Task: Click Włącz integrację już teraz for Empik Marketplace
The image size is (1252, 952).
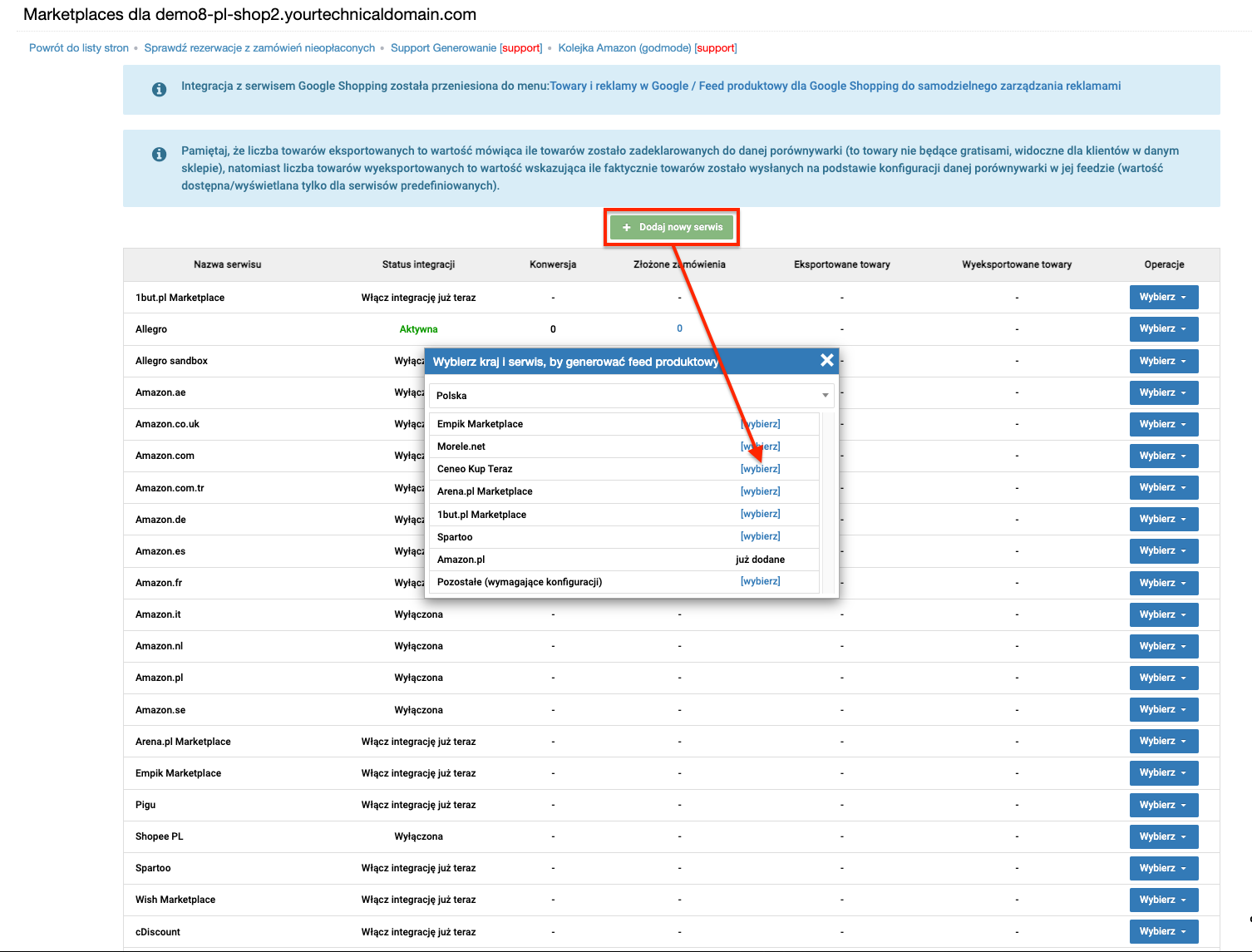Action: pyautogui.click(x=418, y=773)
